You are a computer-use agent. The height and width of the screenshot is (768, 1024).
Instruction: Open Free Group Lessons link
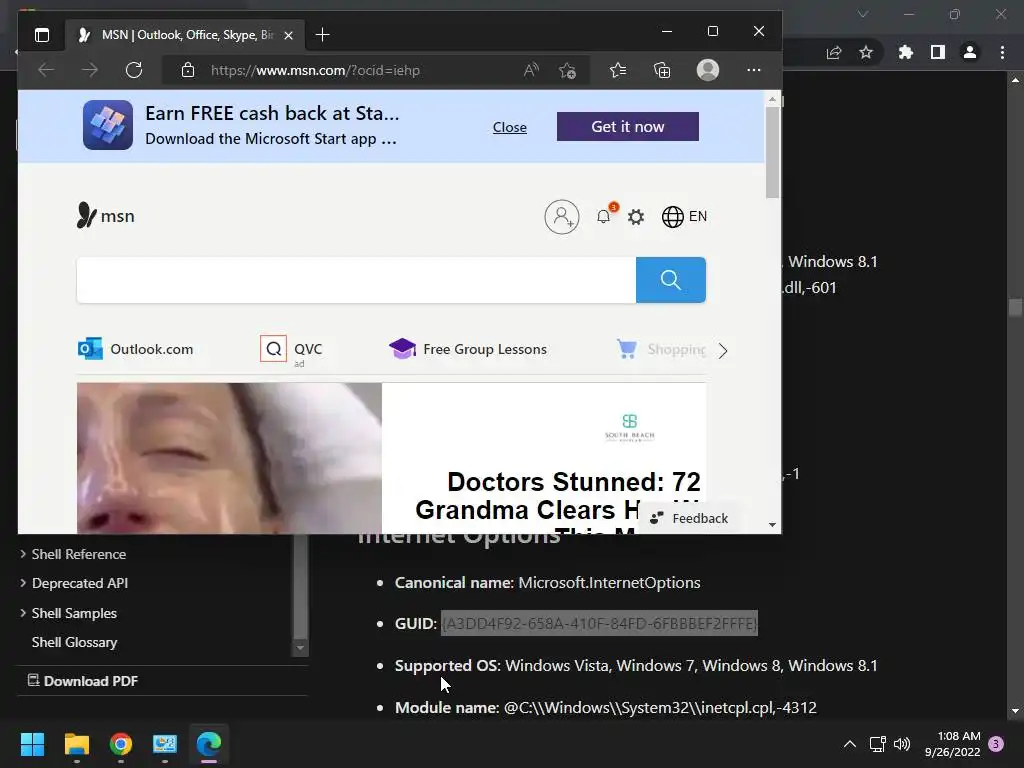click(468, 349)
